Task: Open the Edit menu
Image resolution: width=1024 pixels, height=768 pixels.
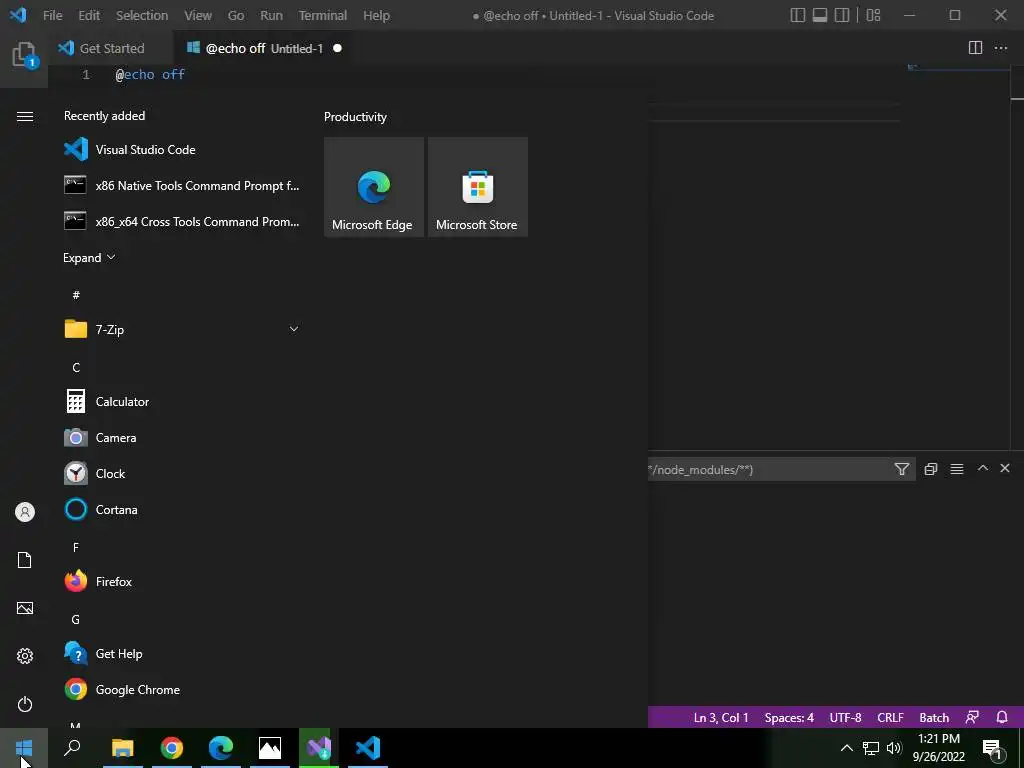Action: 89,15
